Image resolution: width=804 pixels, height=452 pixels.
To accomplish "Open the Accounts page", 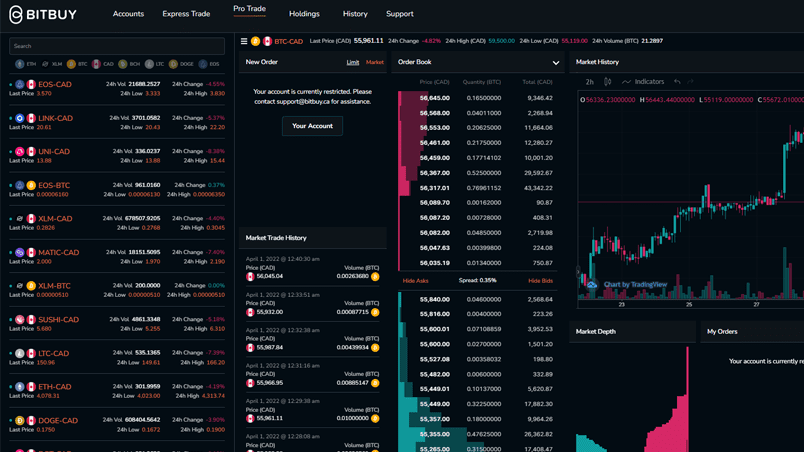I will (128, 14).
